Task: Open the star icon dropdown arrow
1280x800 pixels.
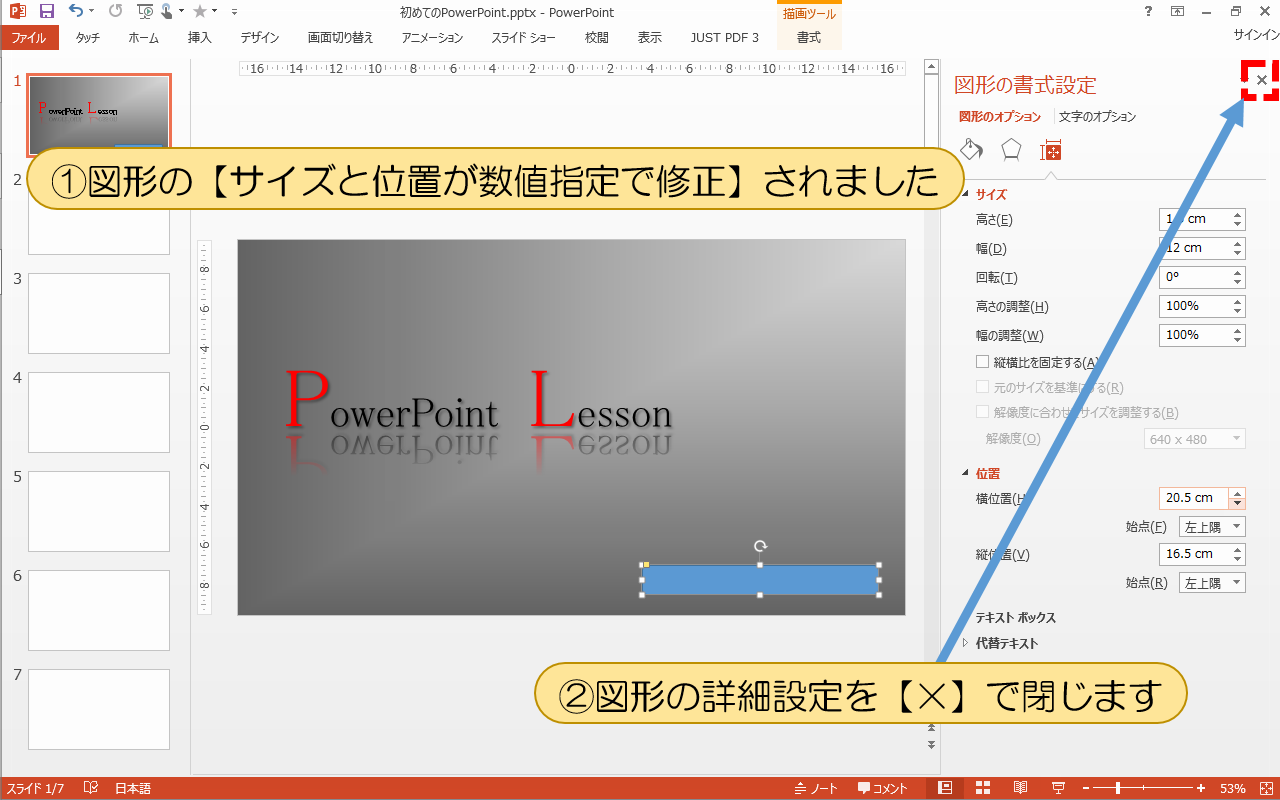Action: [x=215, y=12]
